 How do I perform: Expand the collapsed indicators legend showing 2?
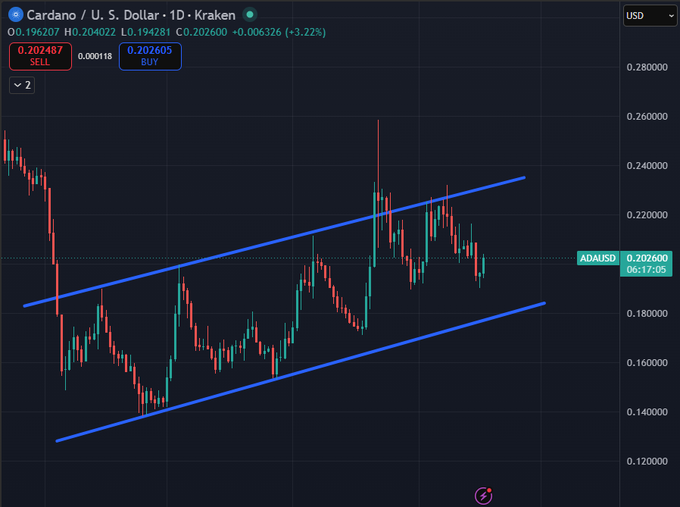tap(22, 85)
